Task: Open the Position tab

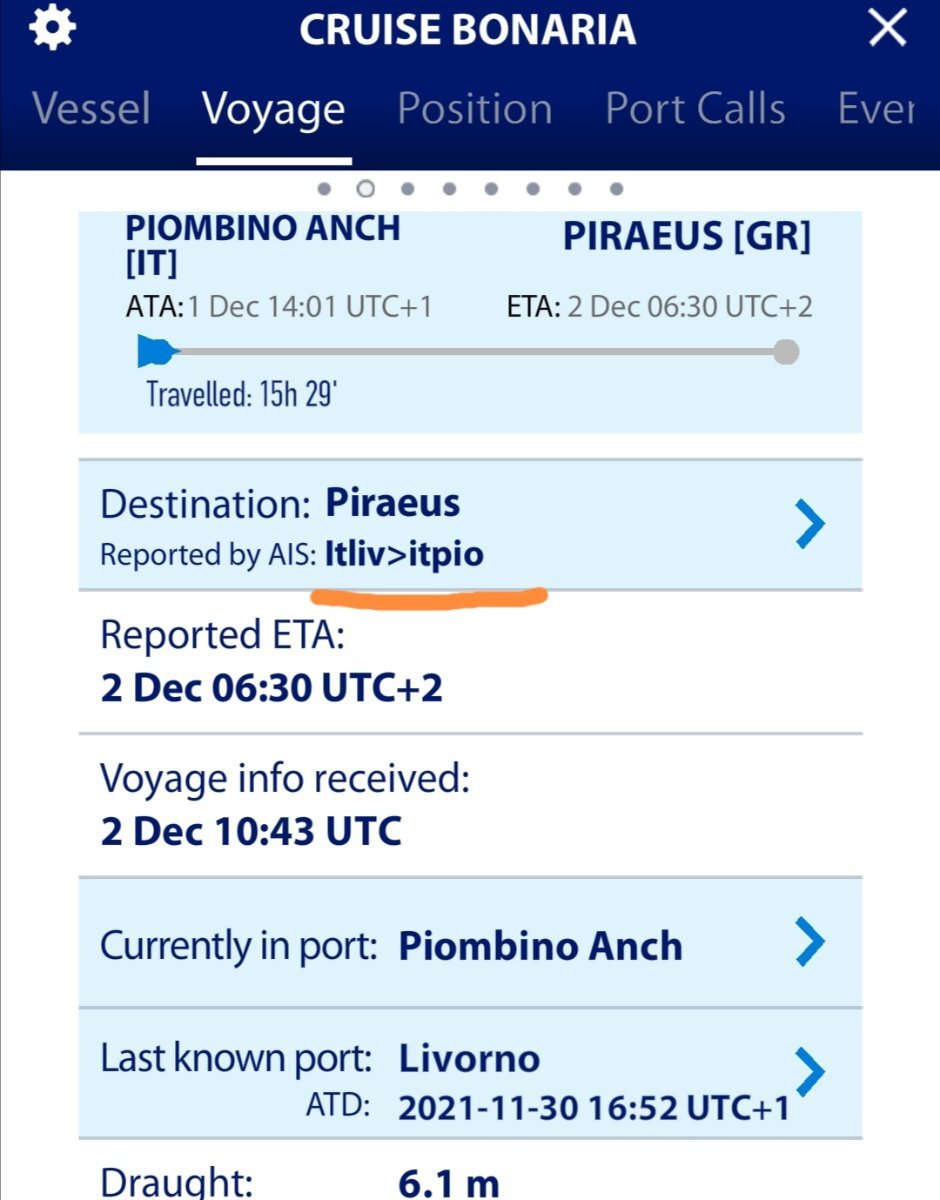Action: tap(474, 109)
